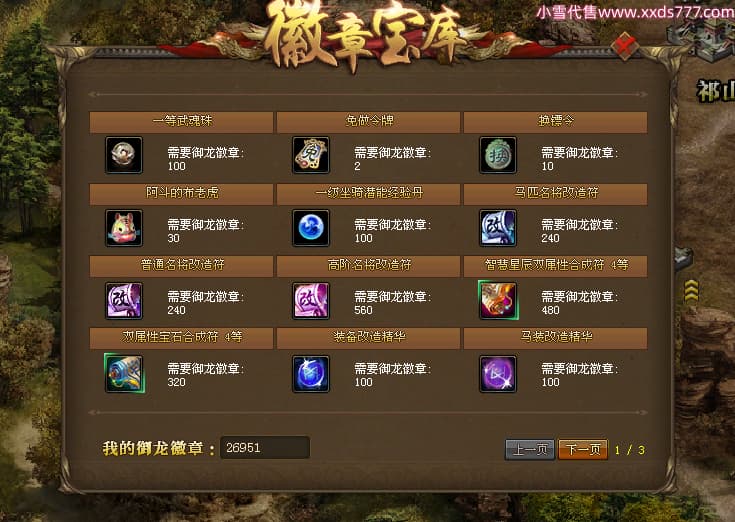
Task: Click the 马装改造精华 purple essence icon
Action: coord(498,373)
